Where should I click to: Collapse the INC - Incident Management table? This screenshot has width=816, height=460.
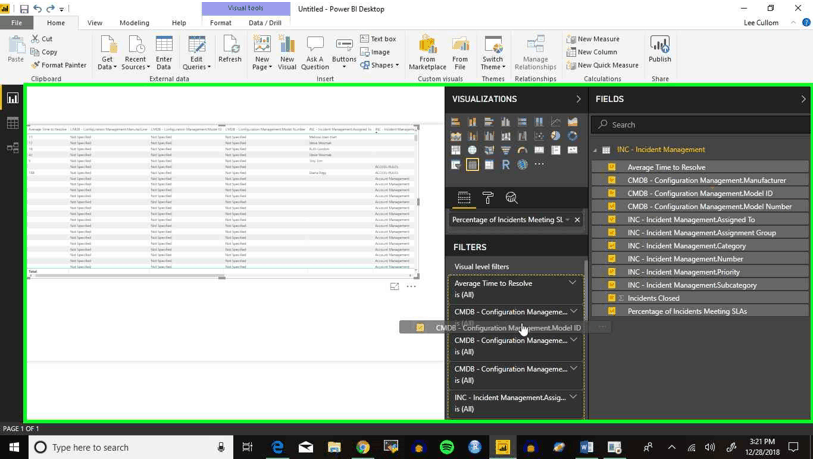point(595,150)
